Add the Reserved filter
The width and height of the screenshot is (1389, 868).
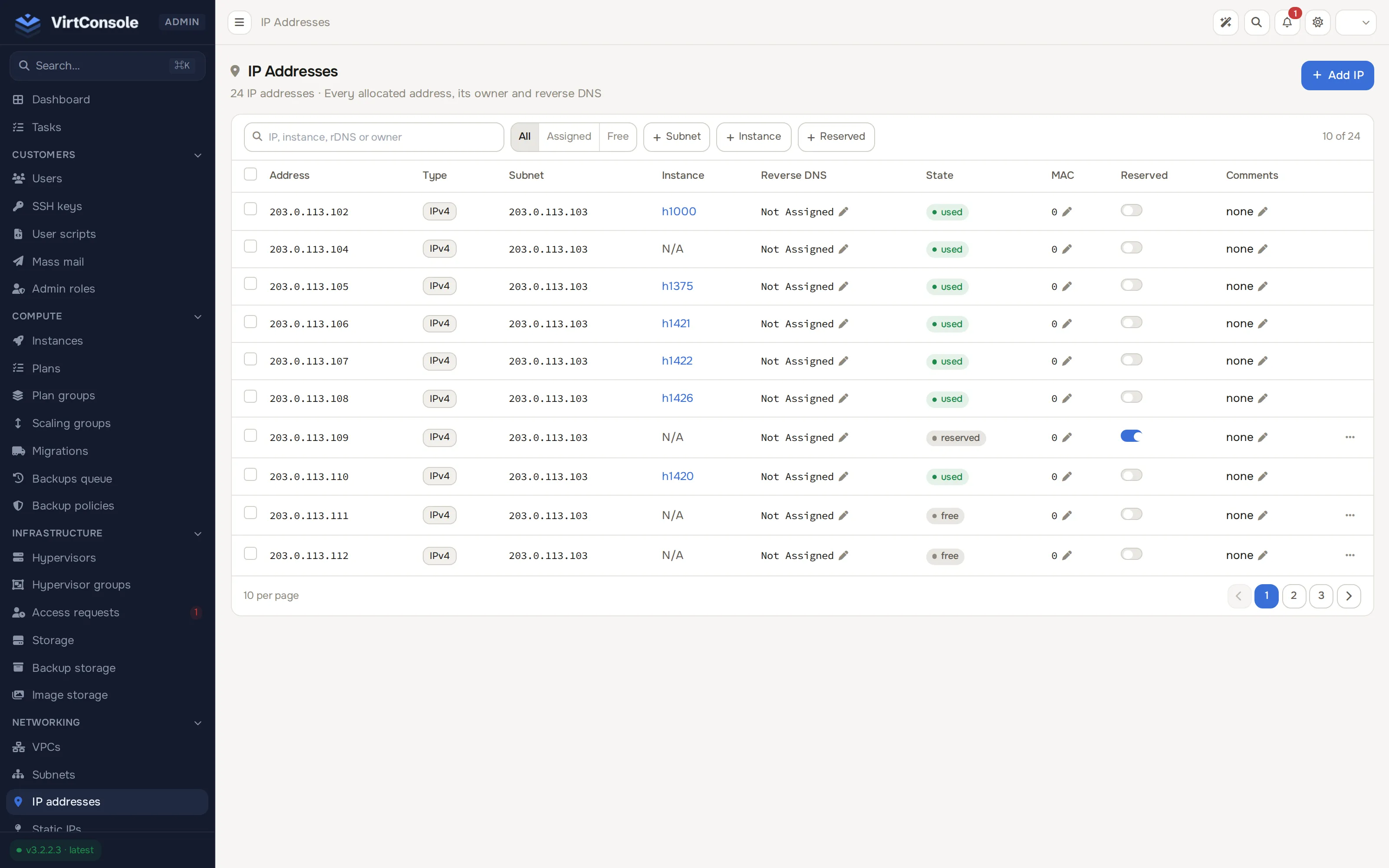836,137
